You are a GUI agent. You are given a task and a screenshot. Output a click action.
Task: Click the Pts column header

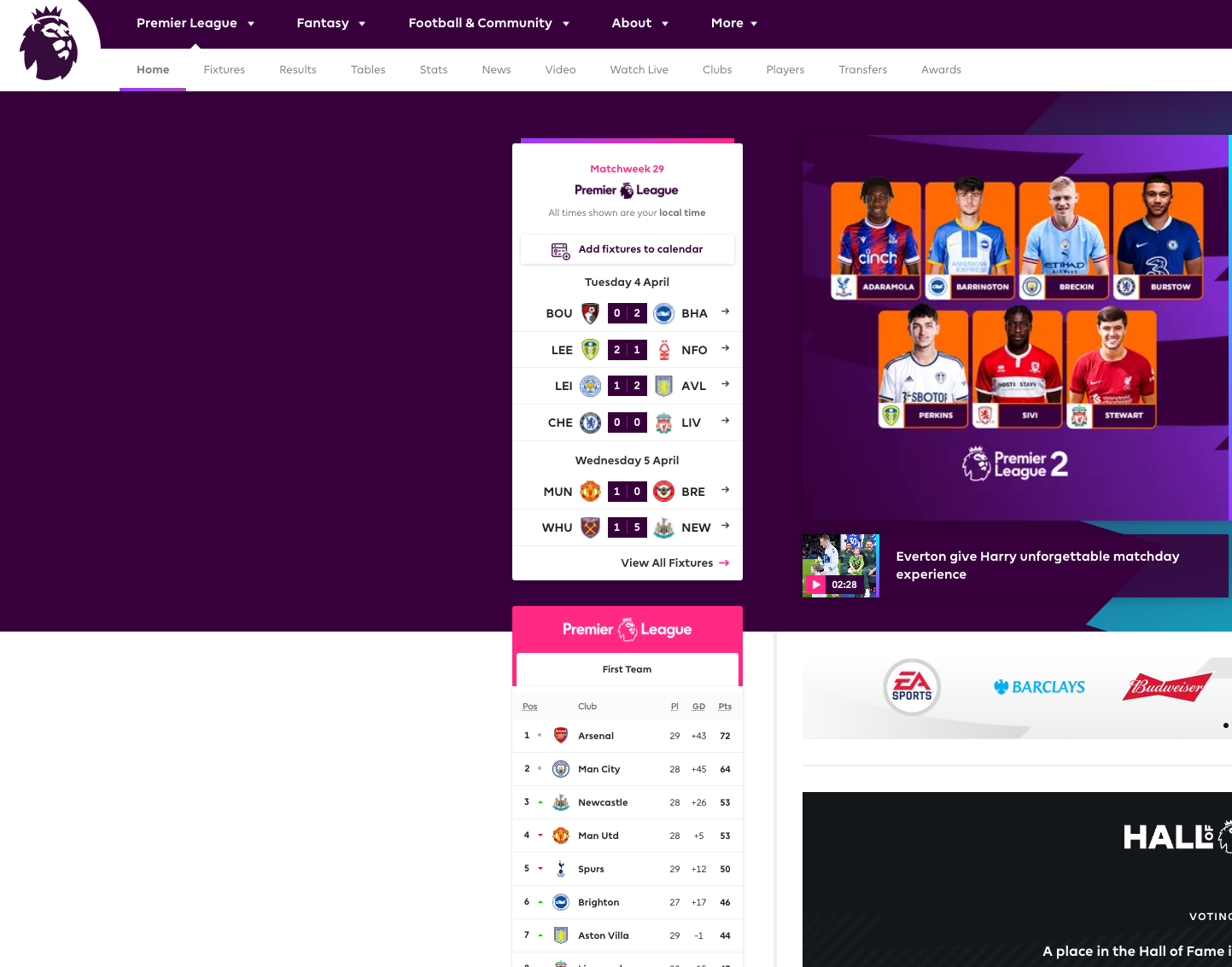click(725, 707)
